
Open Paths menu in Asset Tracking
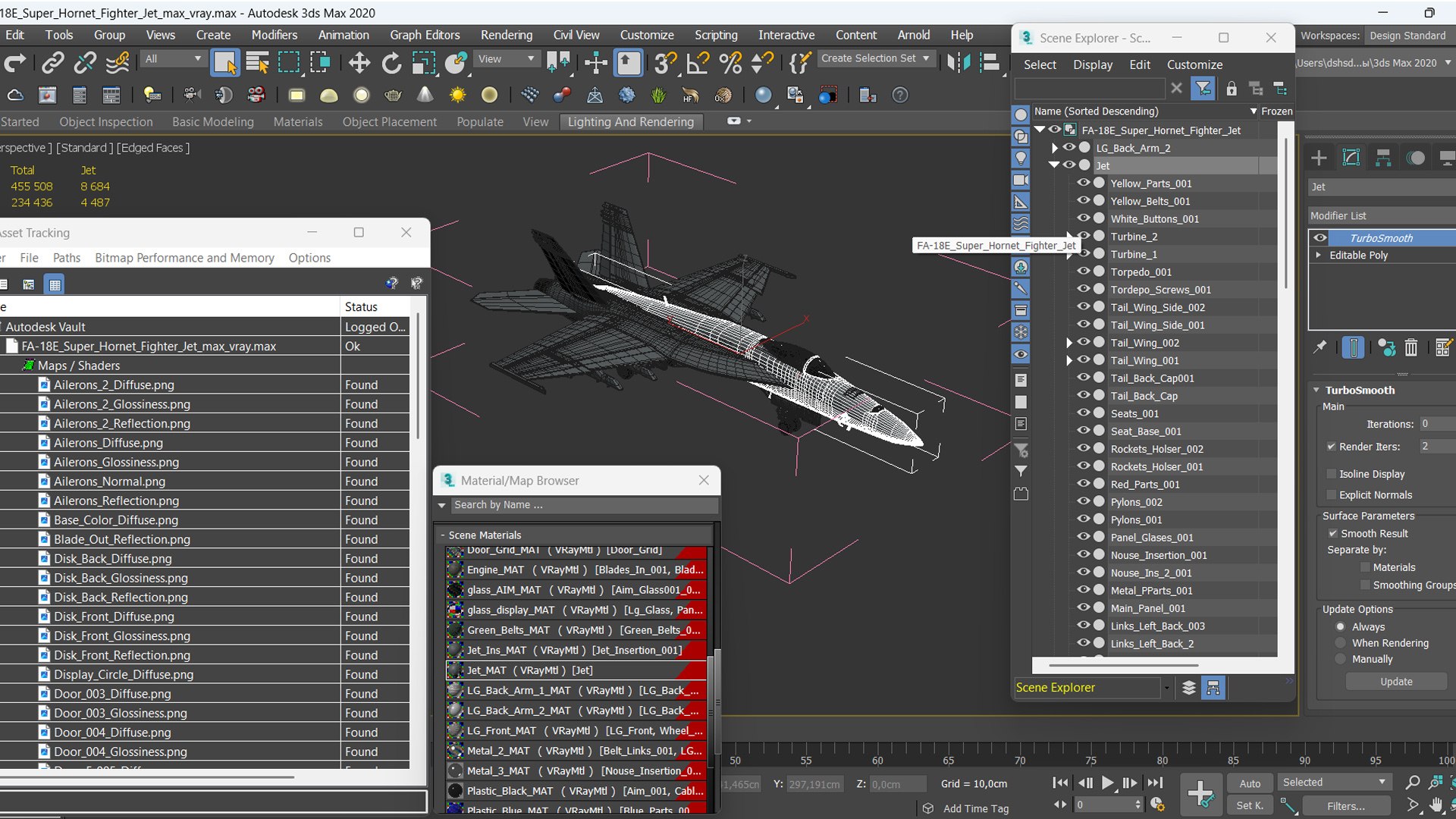[67, 258]
